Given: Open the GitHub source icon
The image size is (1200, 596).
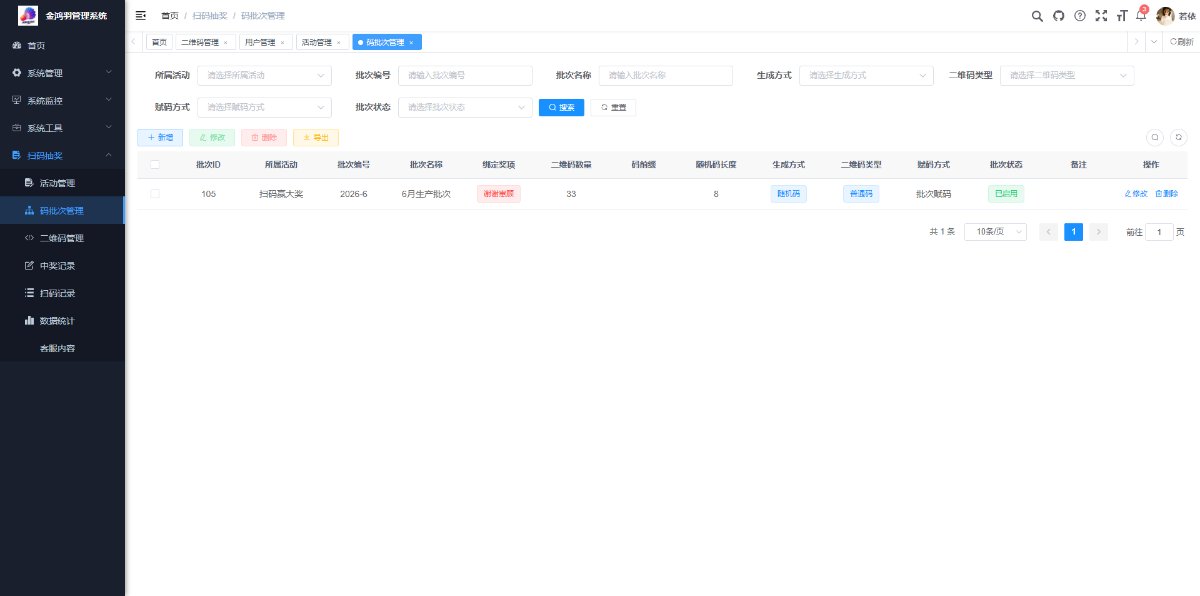Looking at the screenshot, I should [1059, 15].
